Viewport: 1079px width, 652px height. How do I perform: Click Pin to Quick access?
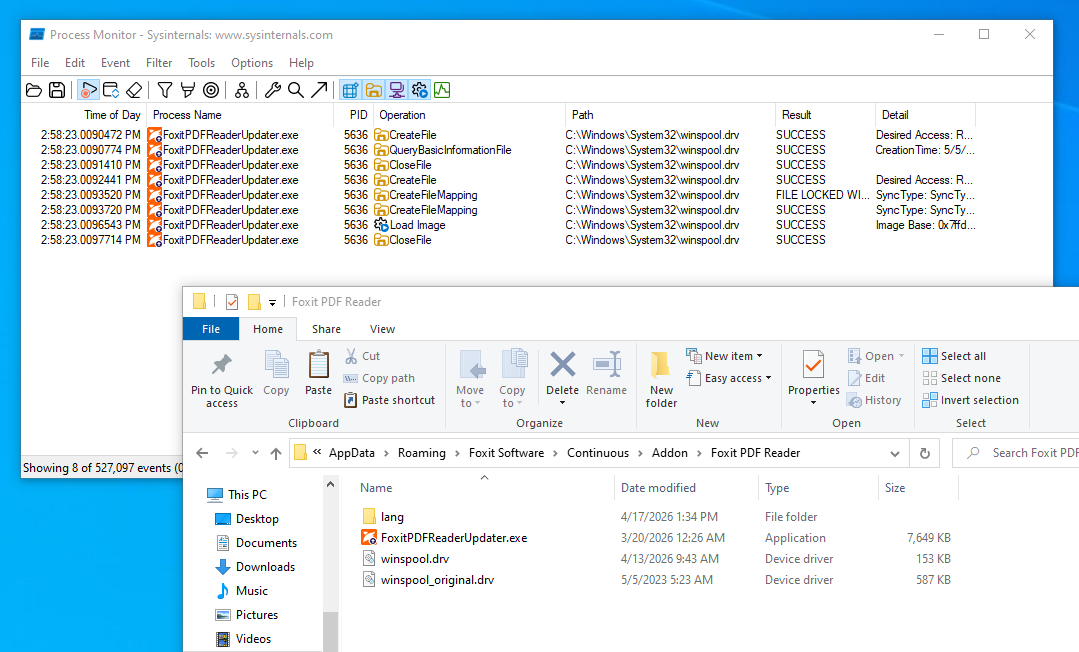(222, 379)
